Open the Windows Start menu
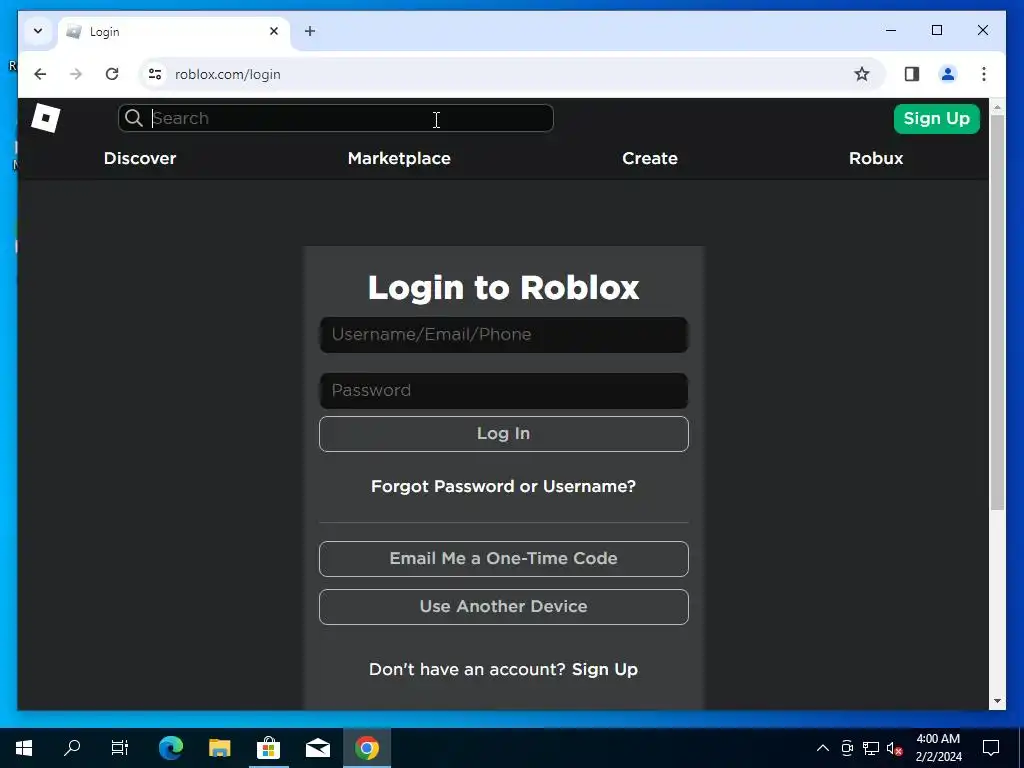Image resolution: width=1024 pixels, height=768 pixels. tap(24, 748)
